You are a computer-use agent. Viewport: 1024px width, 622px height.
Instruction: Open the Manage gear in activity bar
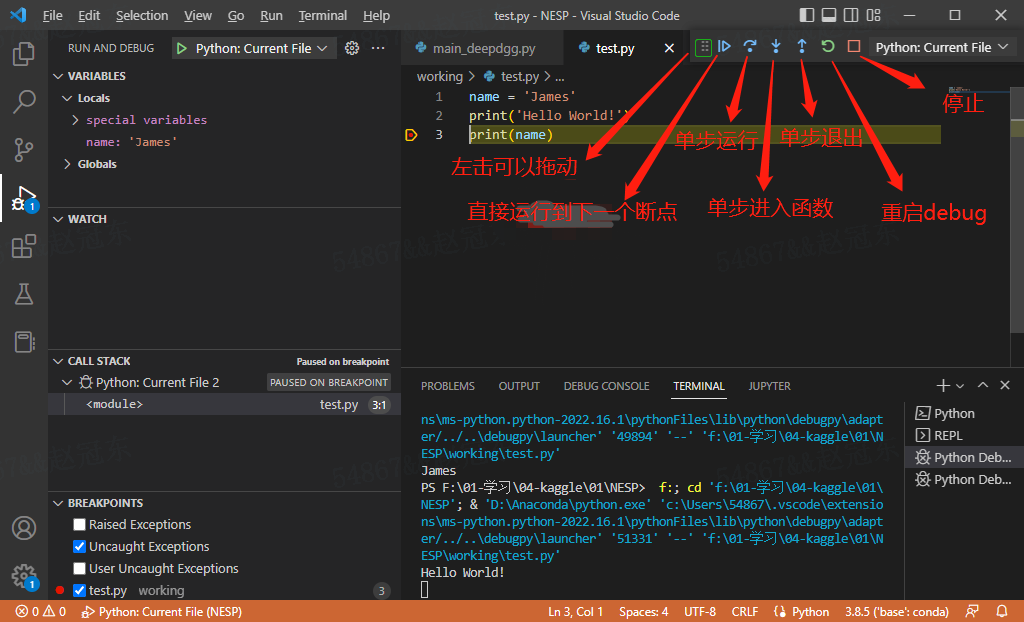24,576
